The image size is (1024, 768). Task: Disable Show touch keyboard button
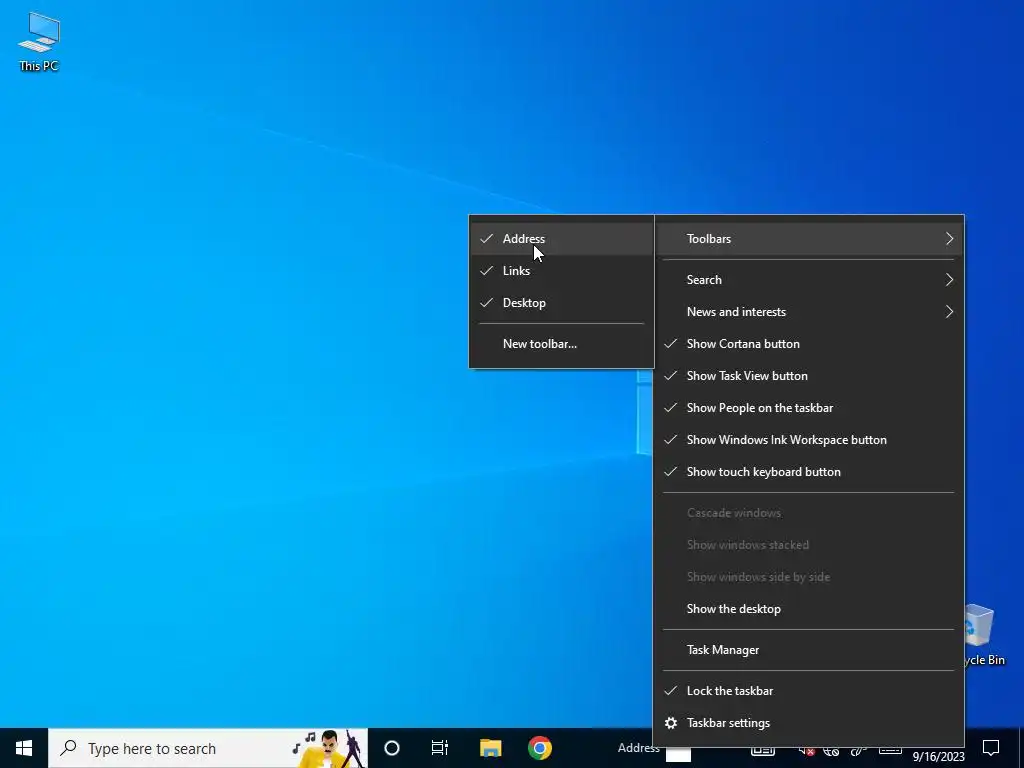pos(809,472)
